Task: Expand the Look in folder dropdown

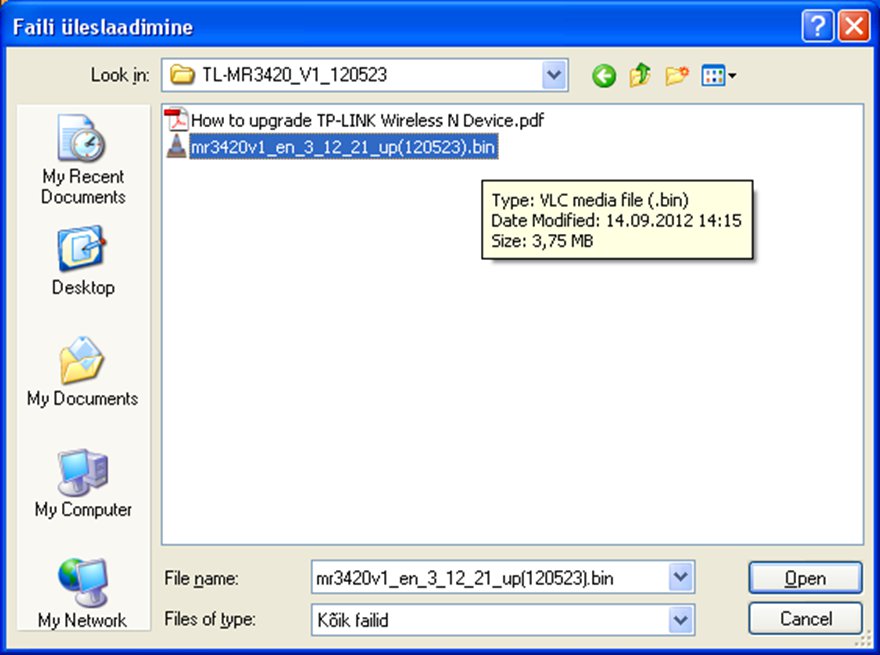Action: 554,75
